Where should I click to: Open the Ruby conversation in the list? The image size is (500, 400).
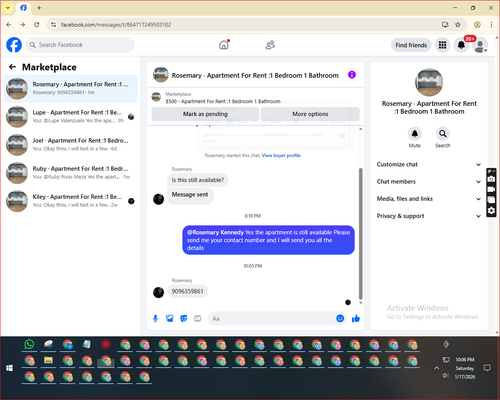click(x=70, y=173)
